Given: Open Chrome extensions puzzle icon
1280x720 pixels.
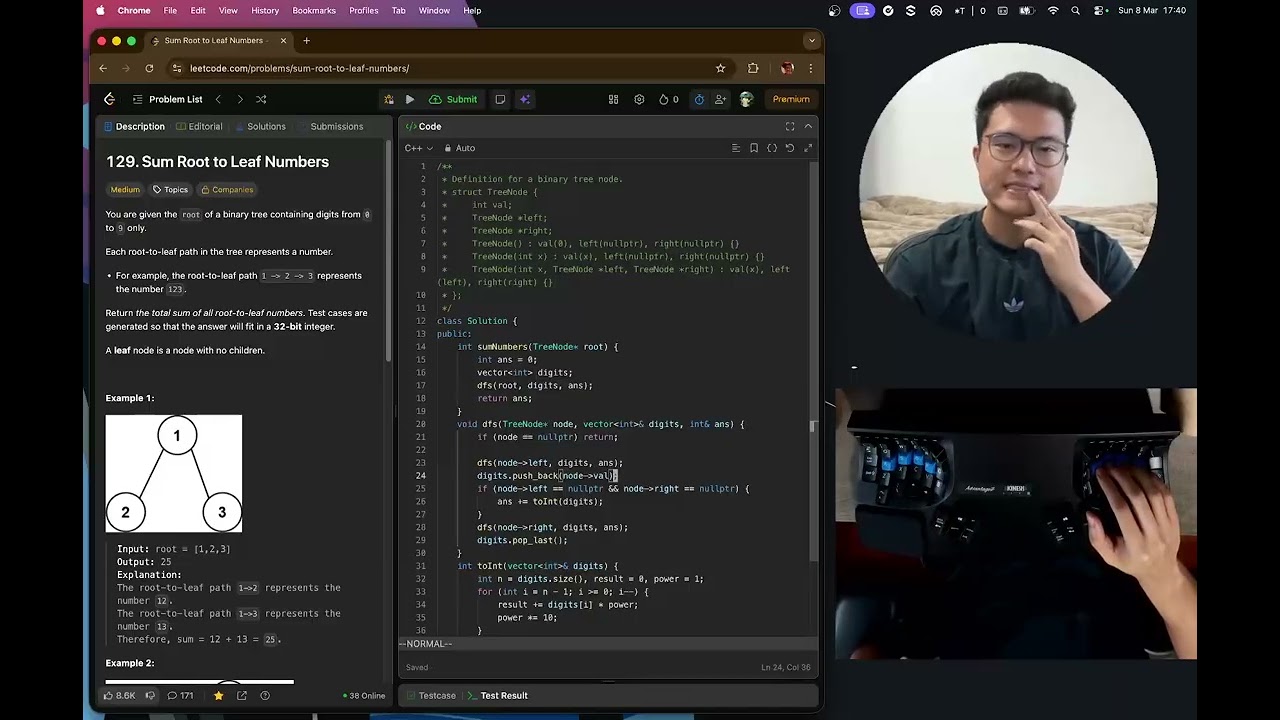Looking at the screenshot, I should click(753, 68).
